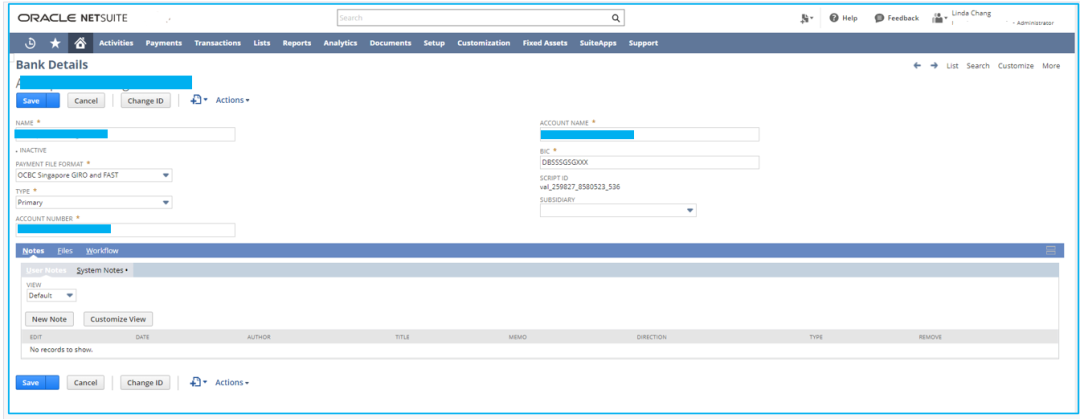The image size is (1080, 419).
Task: Click the Oracle NetSuite logo
Action: point(72,18)
